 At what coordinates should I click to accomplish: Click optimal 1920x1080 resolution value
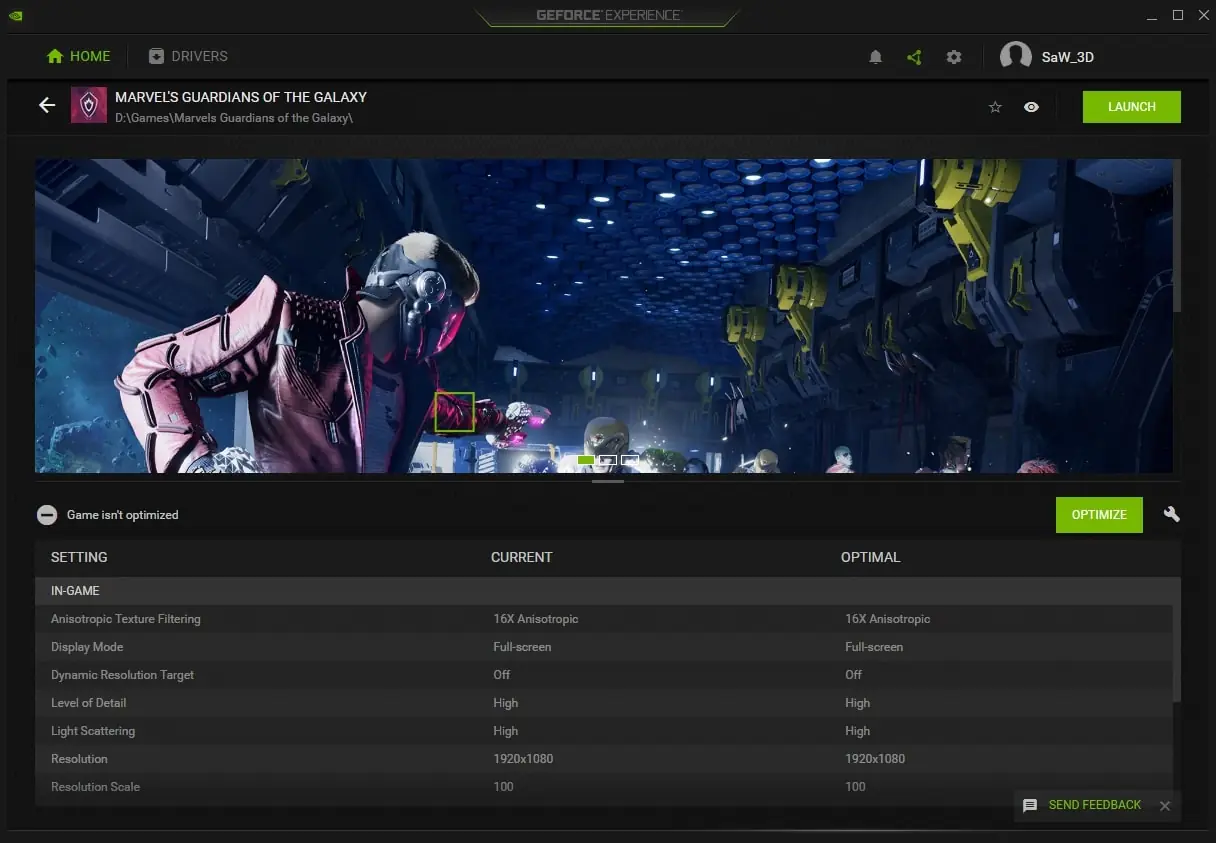click(x=875, y=759)
